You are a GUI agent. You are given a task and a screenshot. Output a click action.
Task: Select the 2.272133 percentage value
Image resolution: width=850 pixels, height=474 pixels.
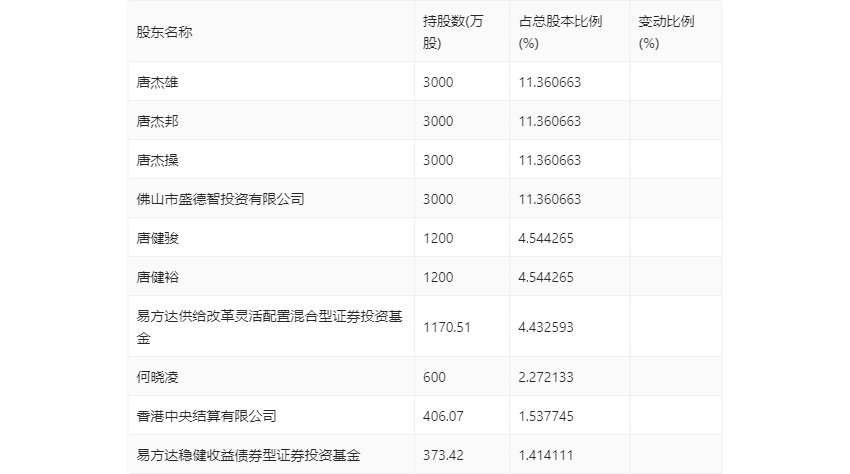coord(546,377)
